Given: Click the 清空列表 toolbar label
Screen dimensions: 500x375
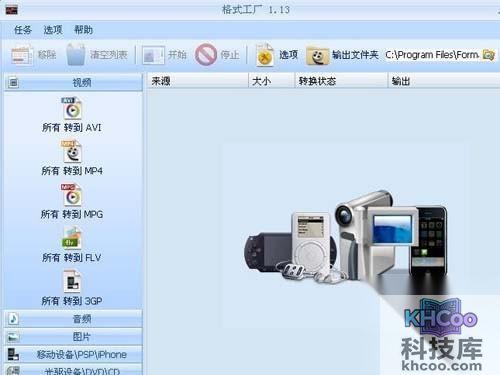Looking at the screenshot, I should click(109, 55).
